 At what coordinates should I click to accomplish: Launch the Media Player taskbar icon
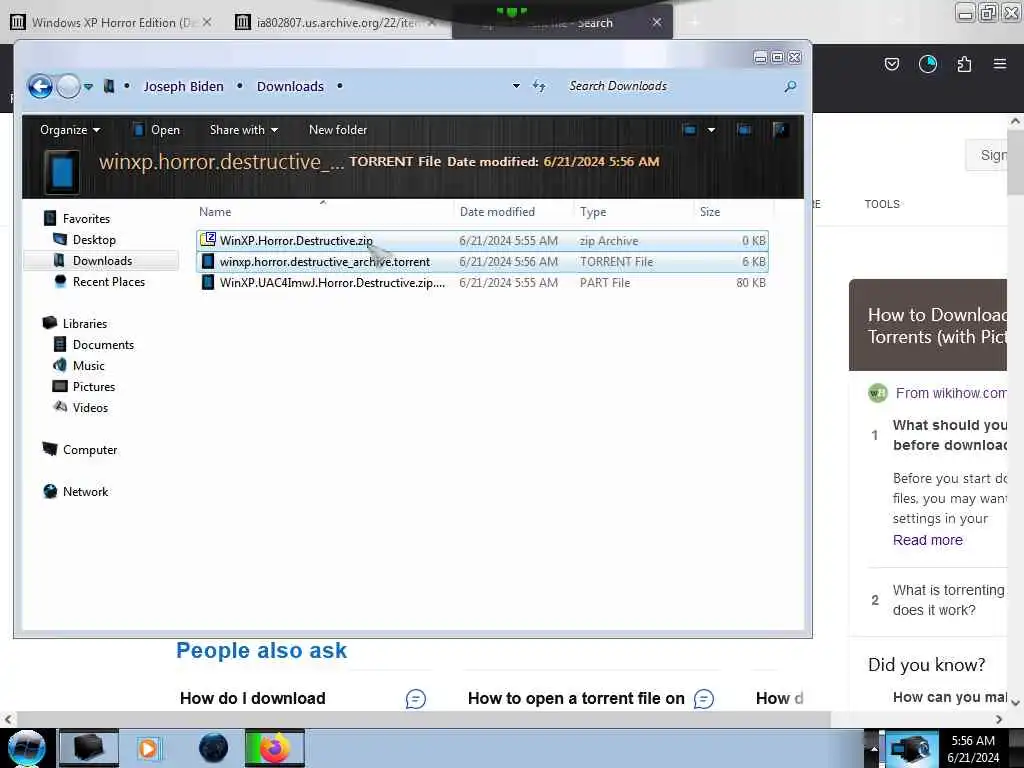[148, 748]
